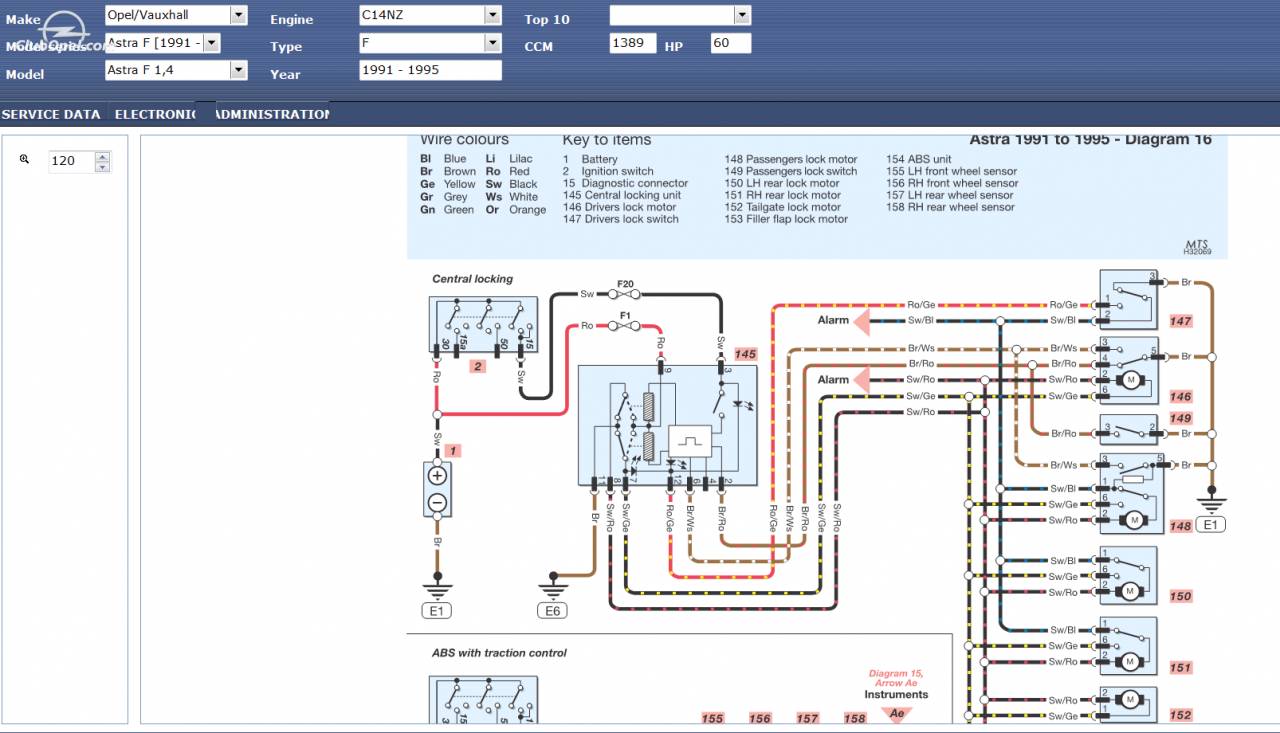Click legend entry '153 Filler flap lock motor'
The image size is (1280, 733).
coord(786,219)
